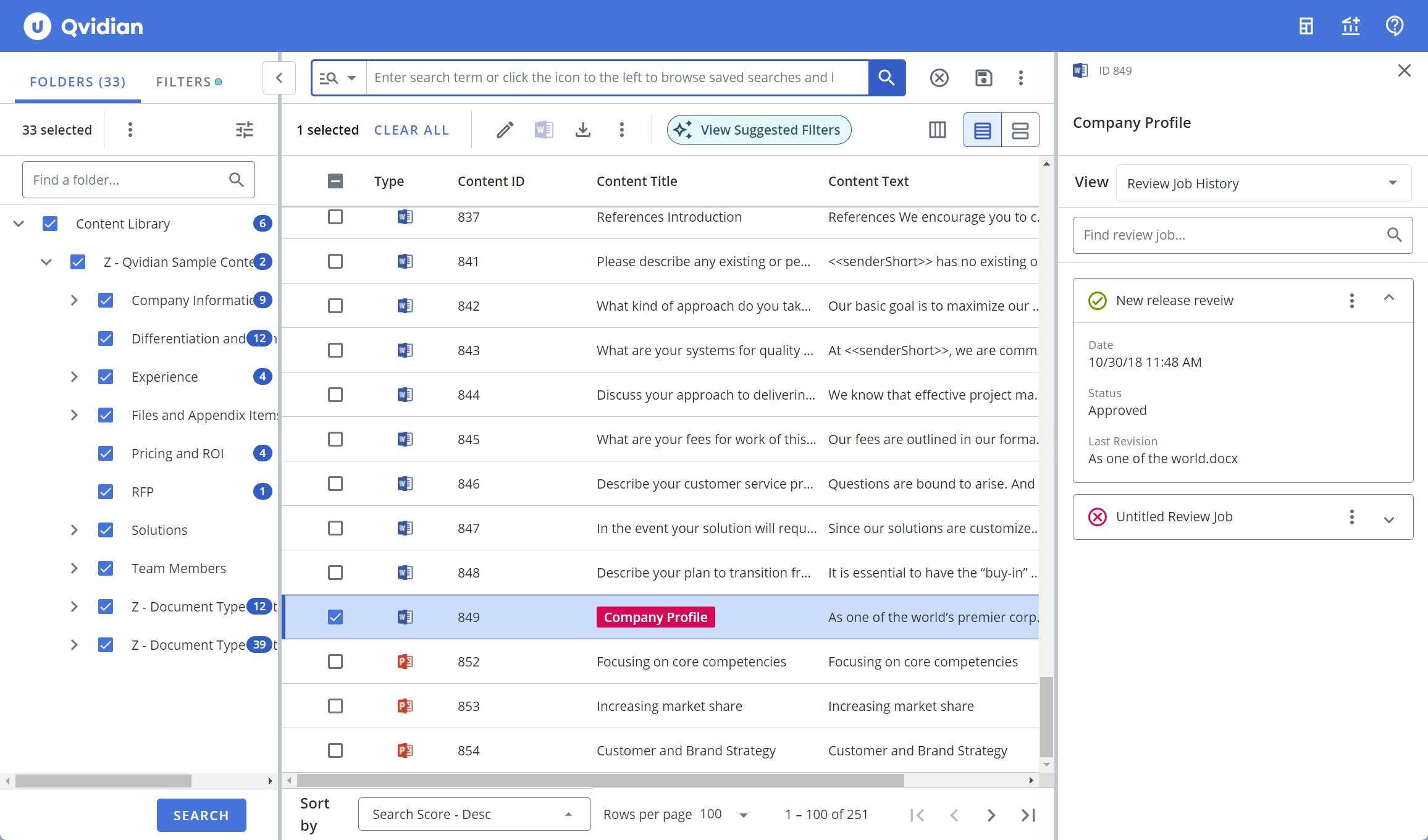Save the current search with disk icon
This screenshot has height=840, width=1428.
pos(983,78)
